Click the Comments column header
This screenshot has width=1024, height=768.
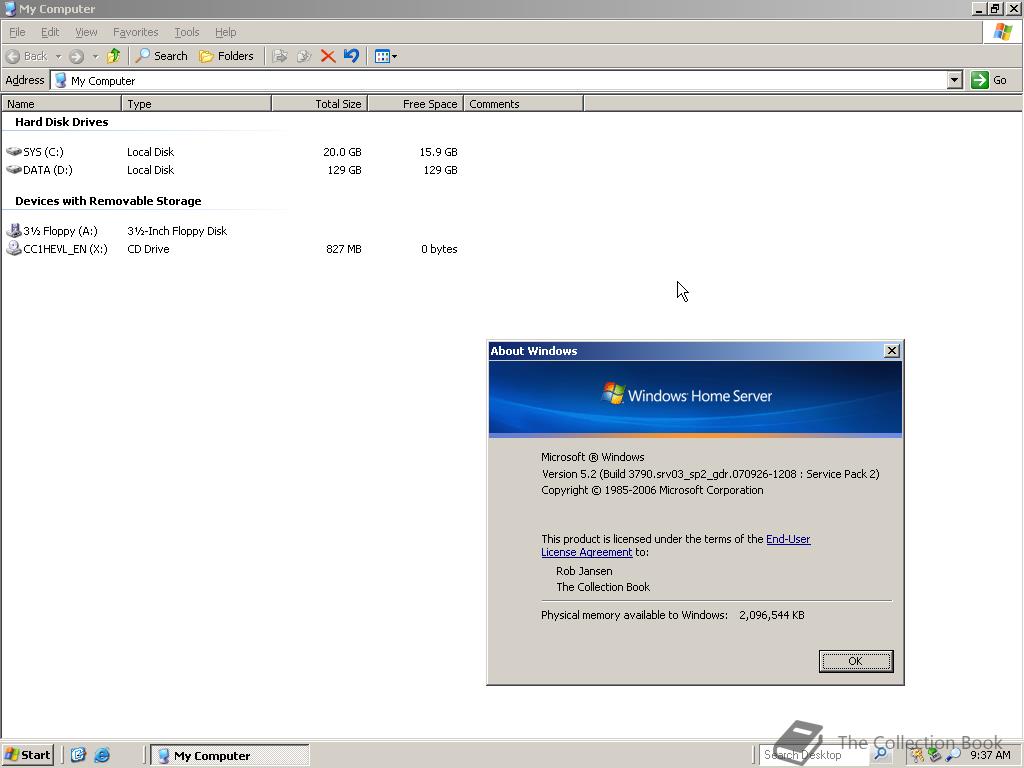click(523, 104)
